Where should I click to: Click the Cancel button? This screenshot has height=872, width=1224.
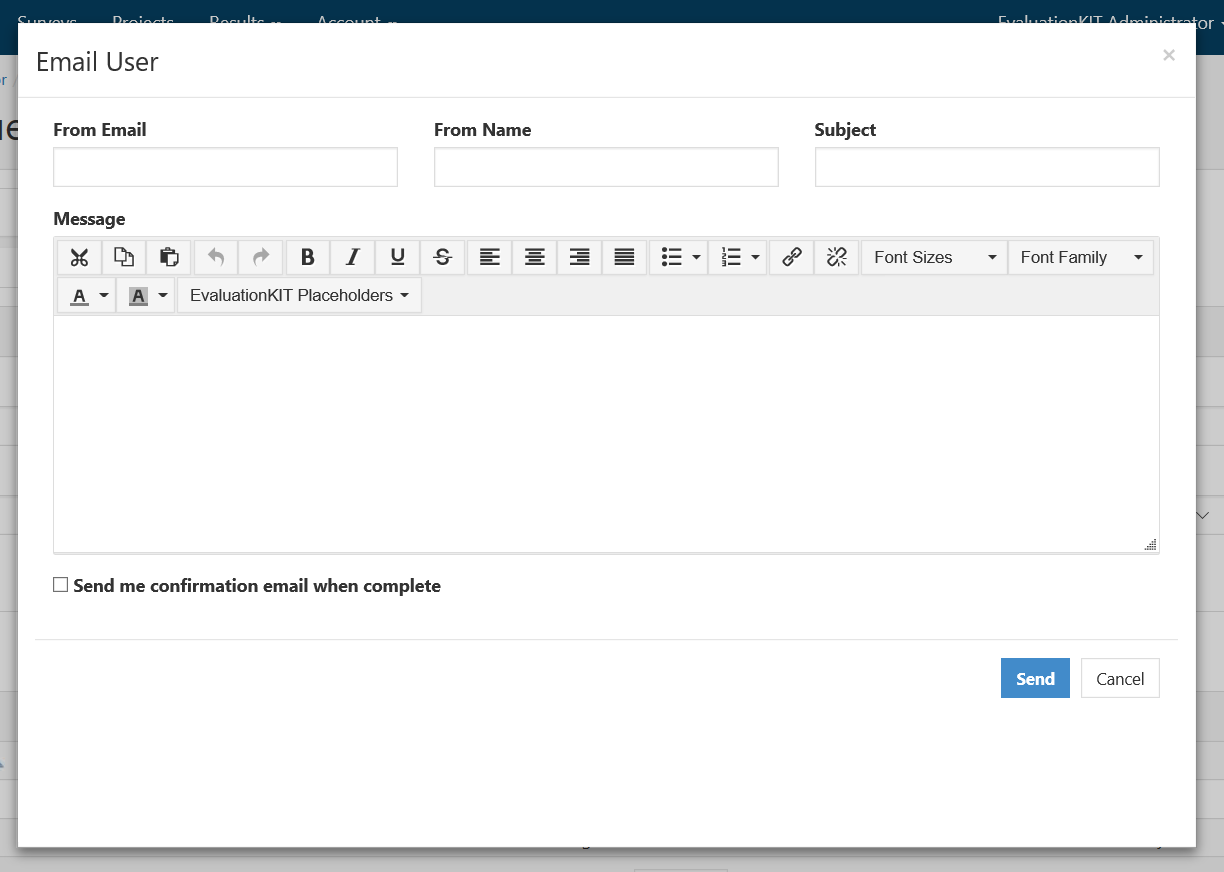pos(1120,678)
